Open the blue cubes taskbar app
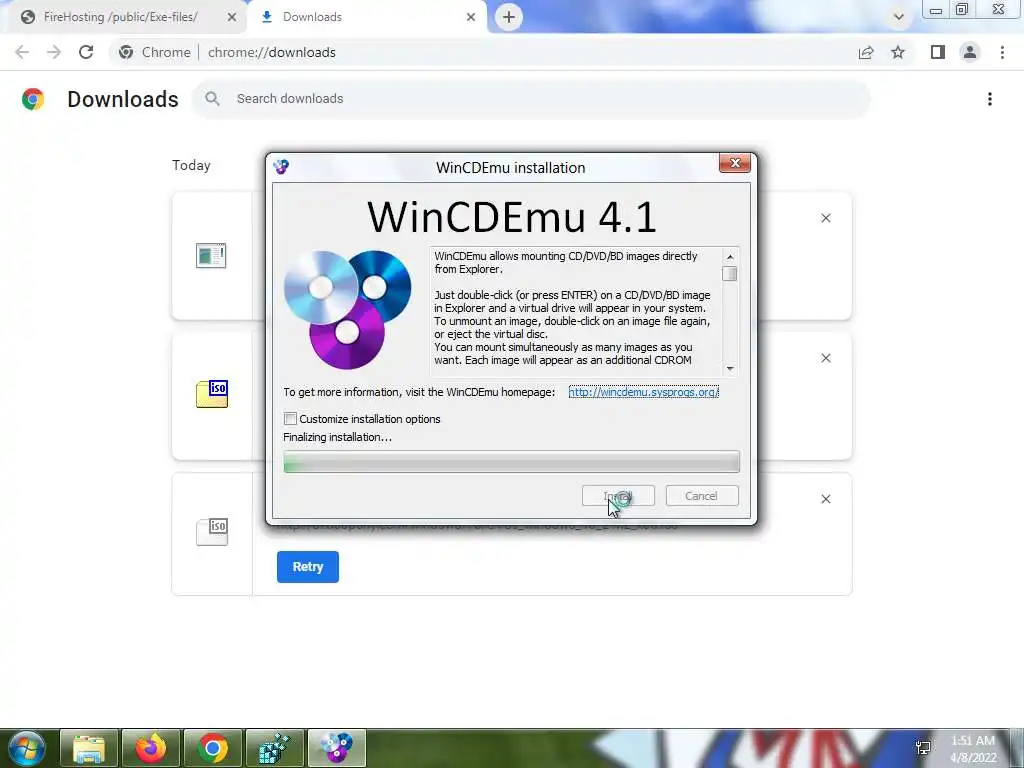Image resolution: width=1024 pixels, height=768 pixels. 275,748
